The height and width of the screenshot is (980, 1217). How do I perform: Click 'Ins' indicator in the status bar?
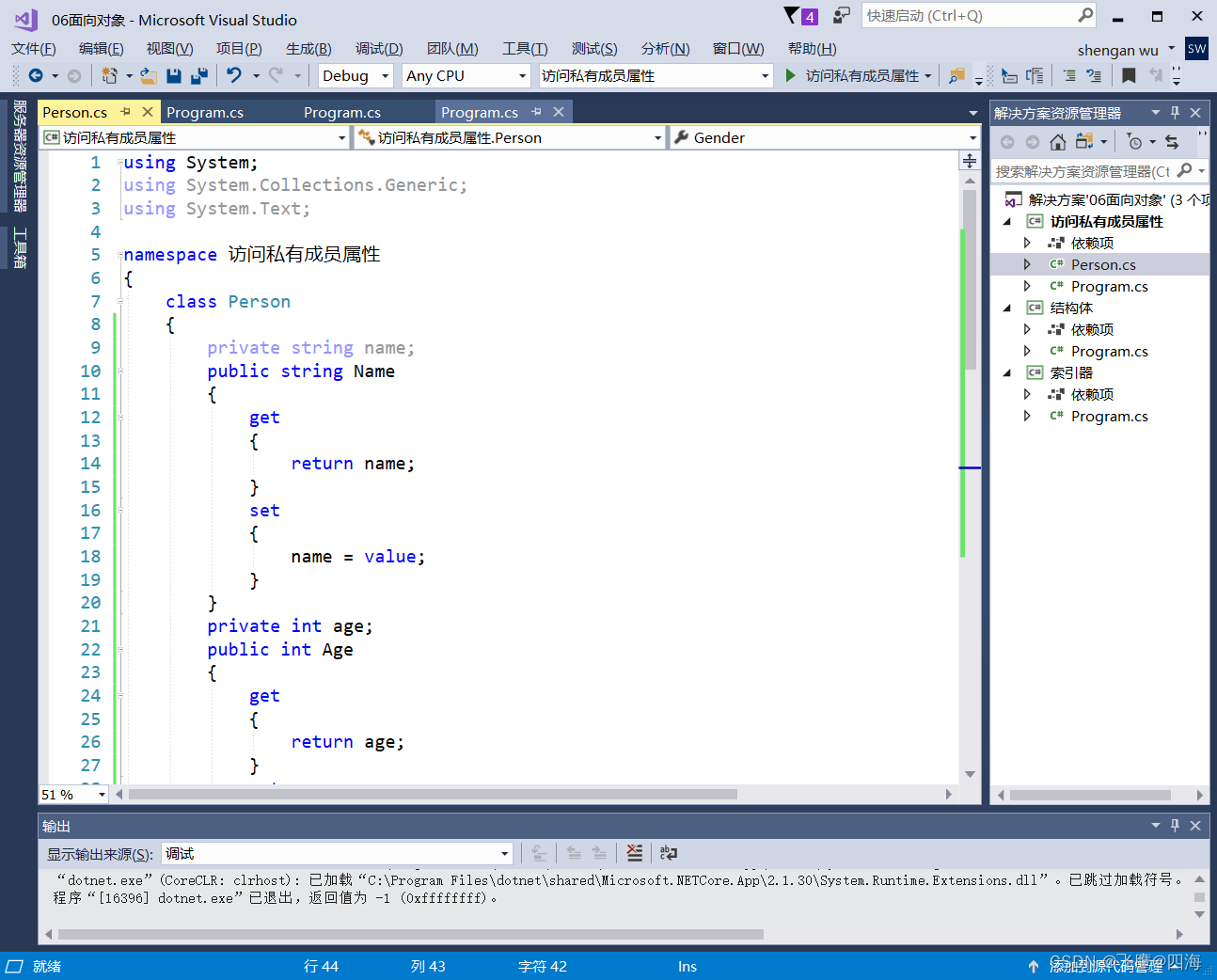tap(688, 967)
